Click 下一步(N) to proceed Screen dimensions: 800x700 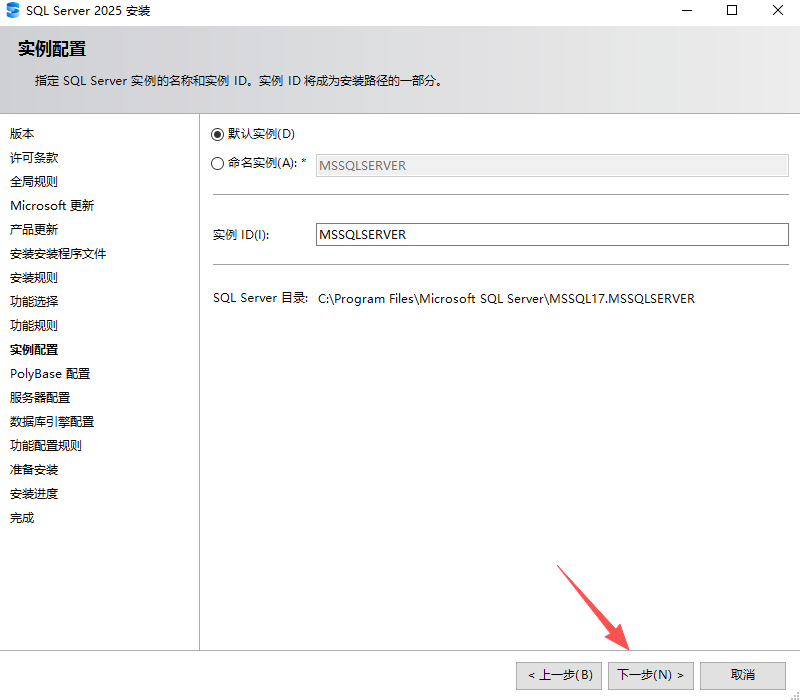pyautogui.click(x=650, y=675)
